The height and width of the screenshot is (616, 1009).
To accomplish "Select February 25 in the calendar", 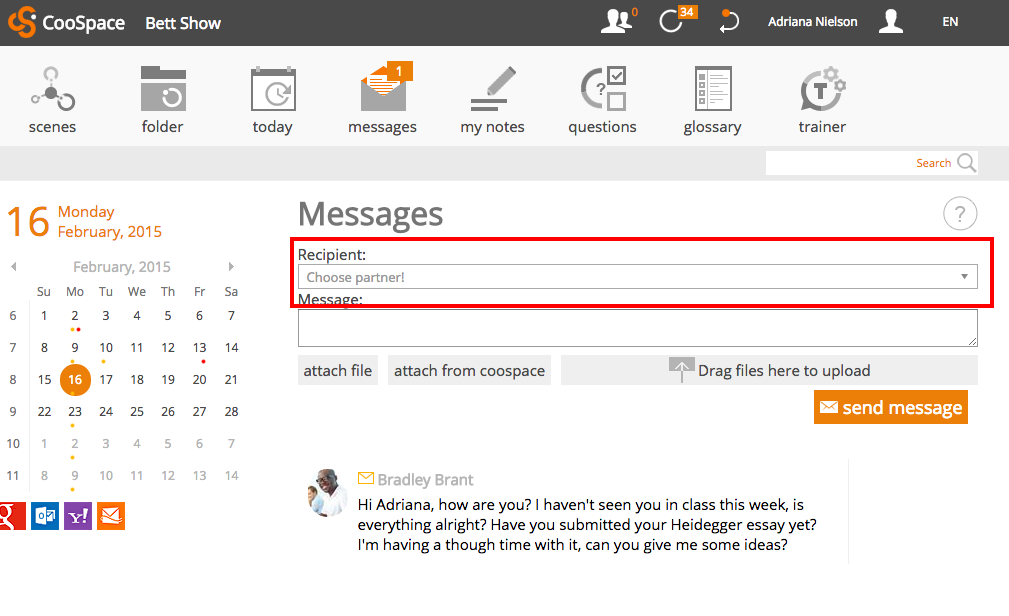I will (137, 411).
